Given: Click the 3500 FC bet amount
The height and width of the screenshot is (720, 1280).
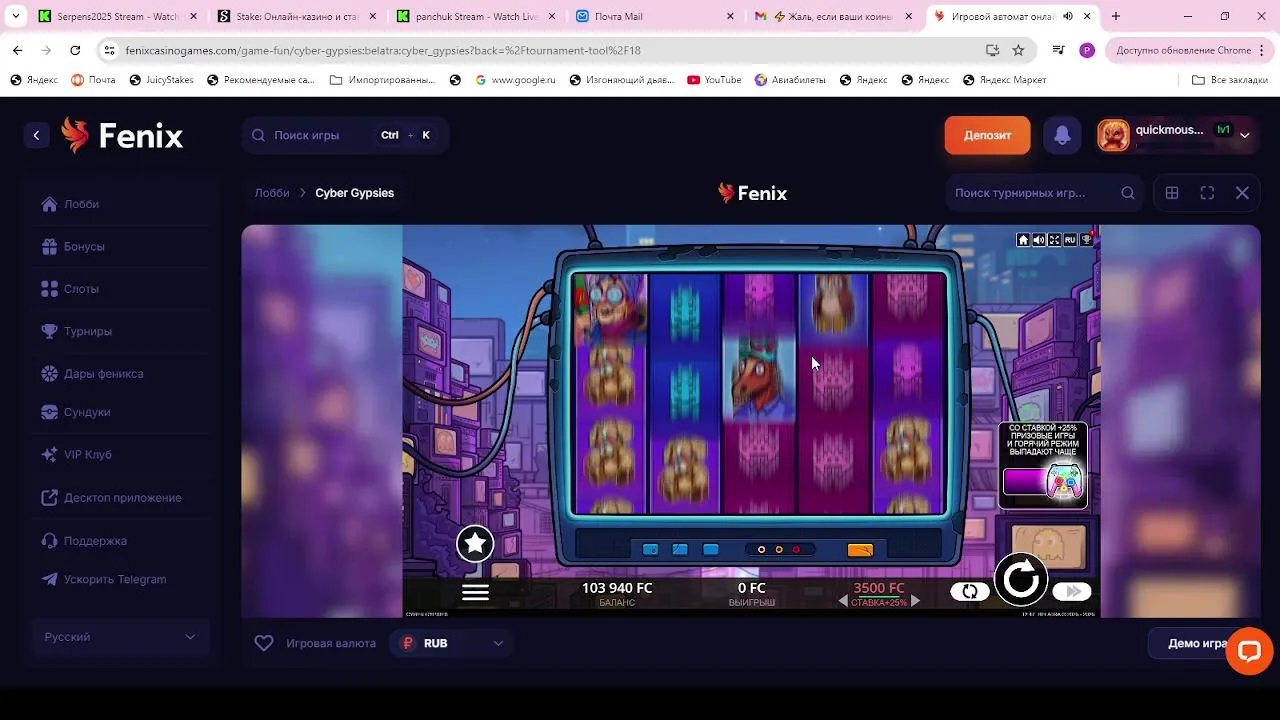Looking at the screenshot, I should (x=878, y=588).
